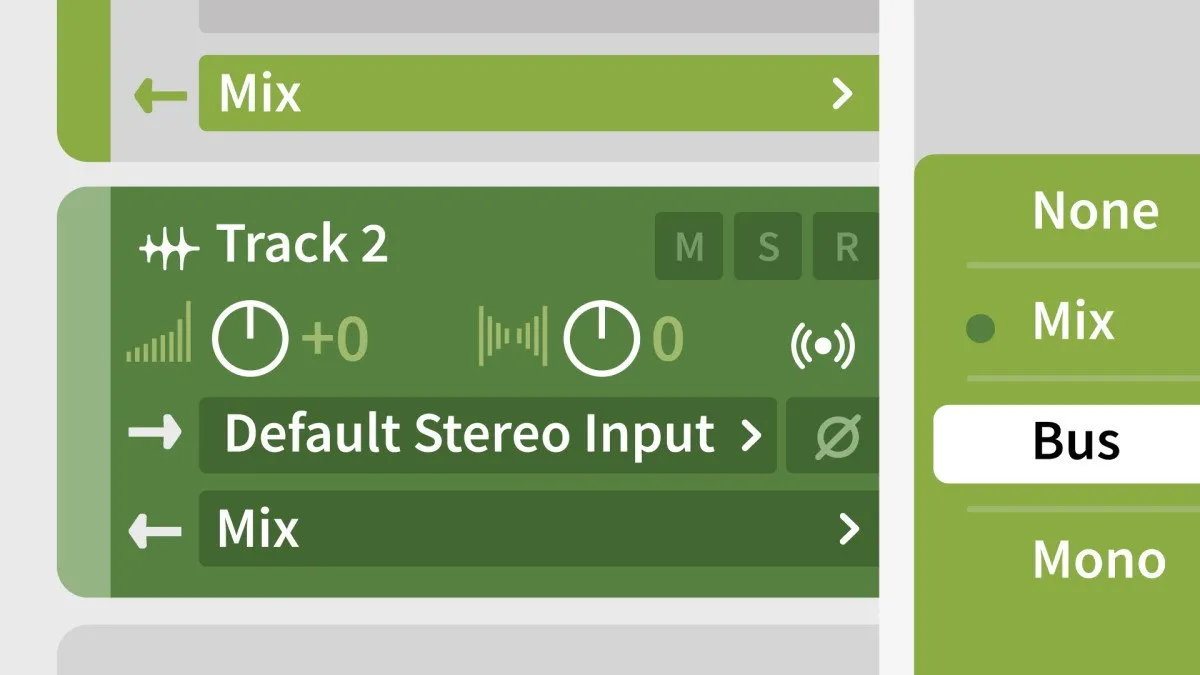Solo Track 2 with S button
This screenshot has height=675, width=1200.
pyautogui.click(x=768, y=247)
